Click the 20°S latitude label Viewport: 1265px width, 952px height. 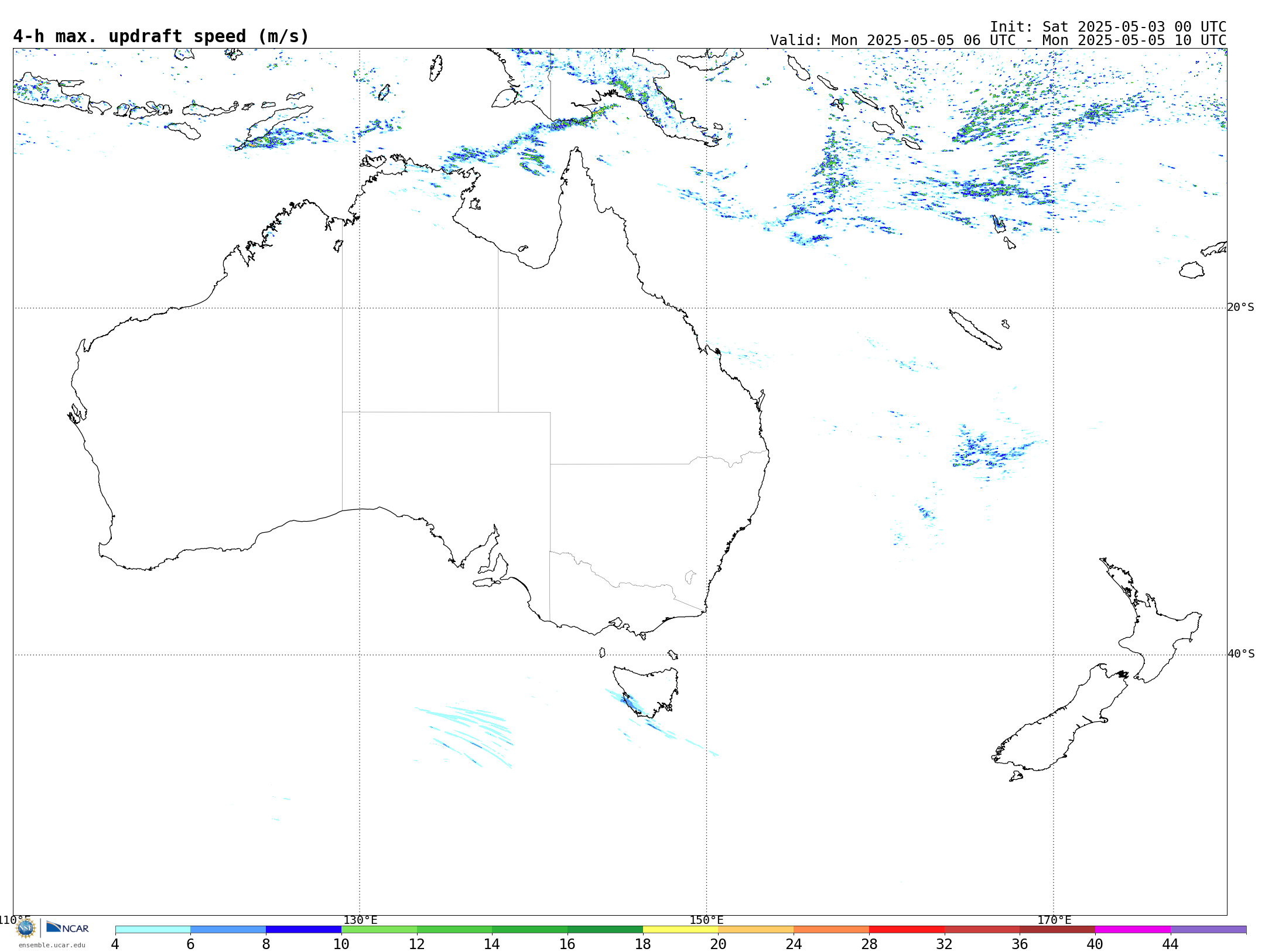coord(1241,307)
